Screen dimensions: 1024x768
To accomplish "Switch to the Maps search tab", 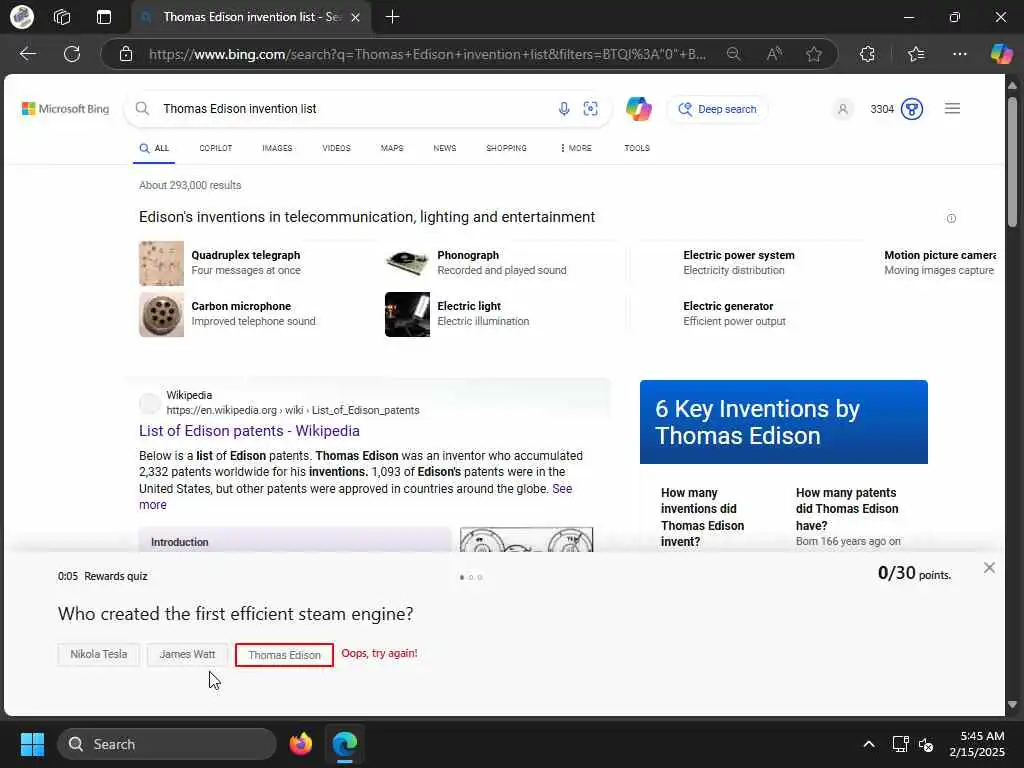I will pos(392,148).
